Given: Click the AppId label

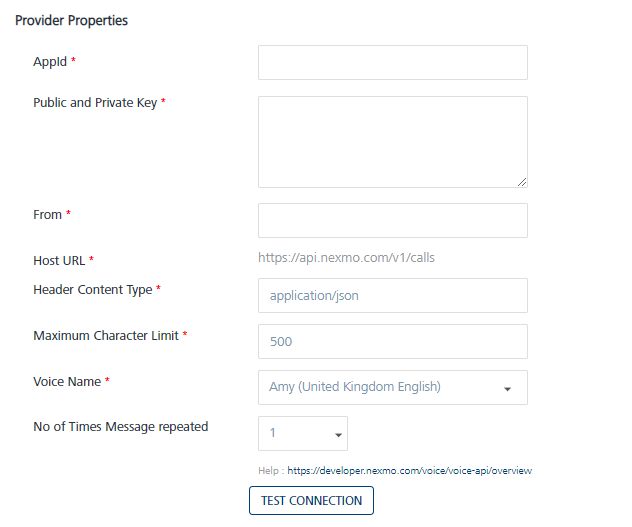Looking at the screenshot, I should (50, 62).
